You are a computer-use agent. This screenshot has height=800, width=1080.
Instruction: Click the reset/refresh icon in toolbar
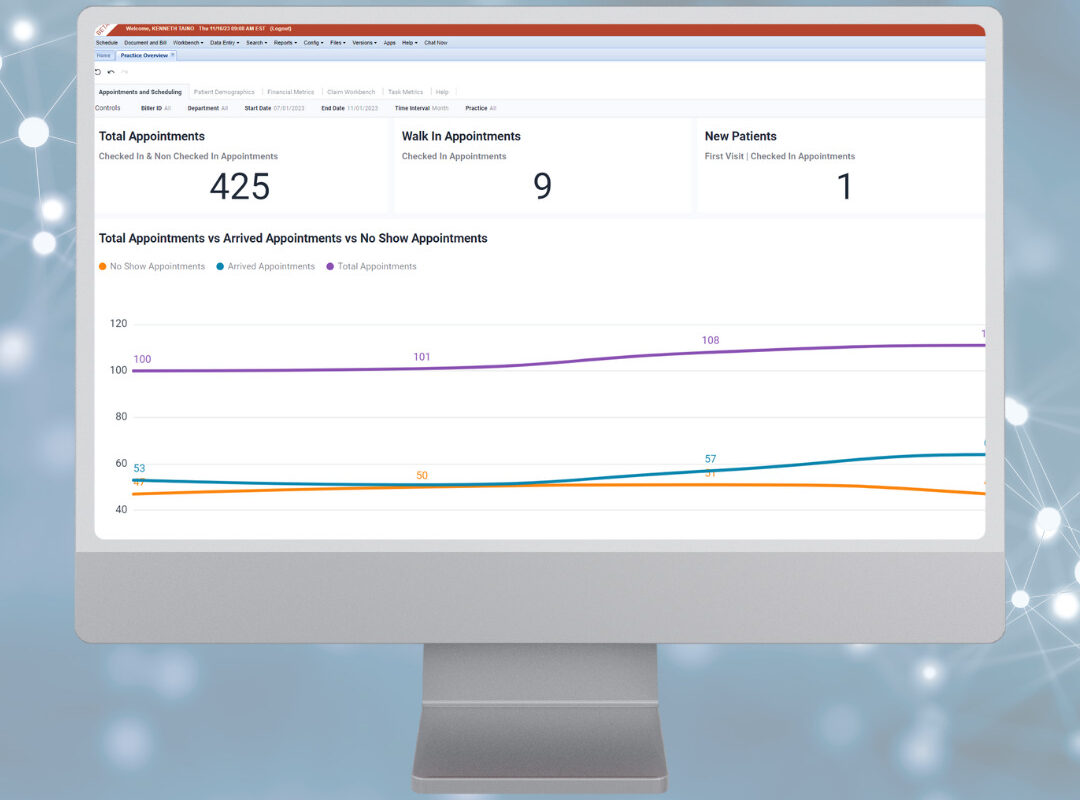98,72
